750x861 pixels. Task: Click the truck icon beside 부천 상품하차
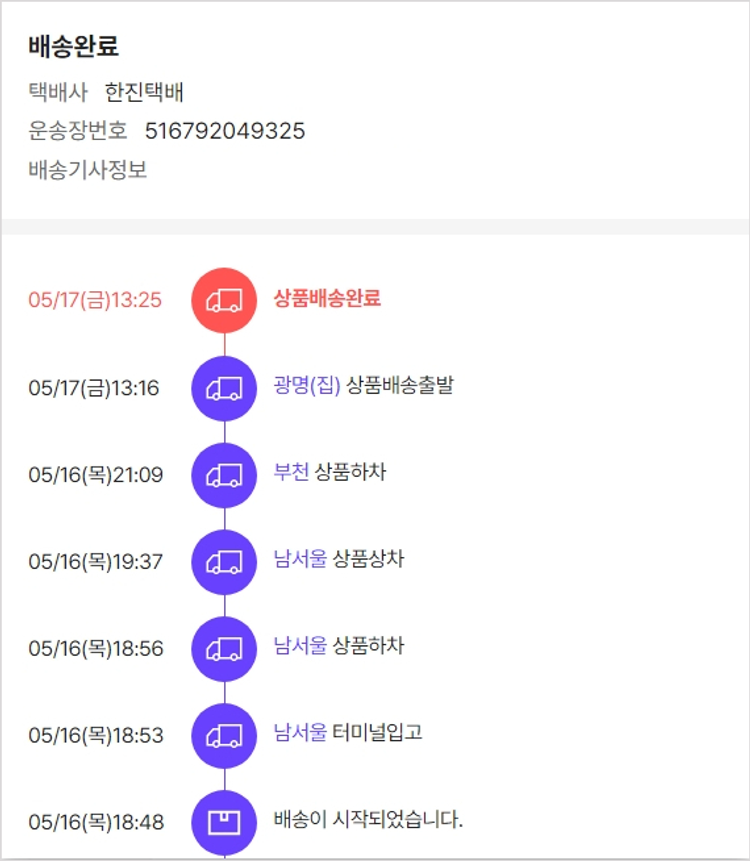tap(224, 475)
